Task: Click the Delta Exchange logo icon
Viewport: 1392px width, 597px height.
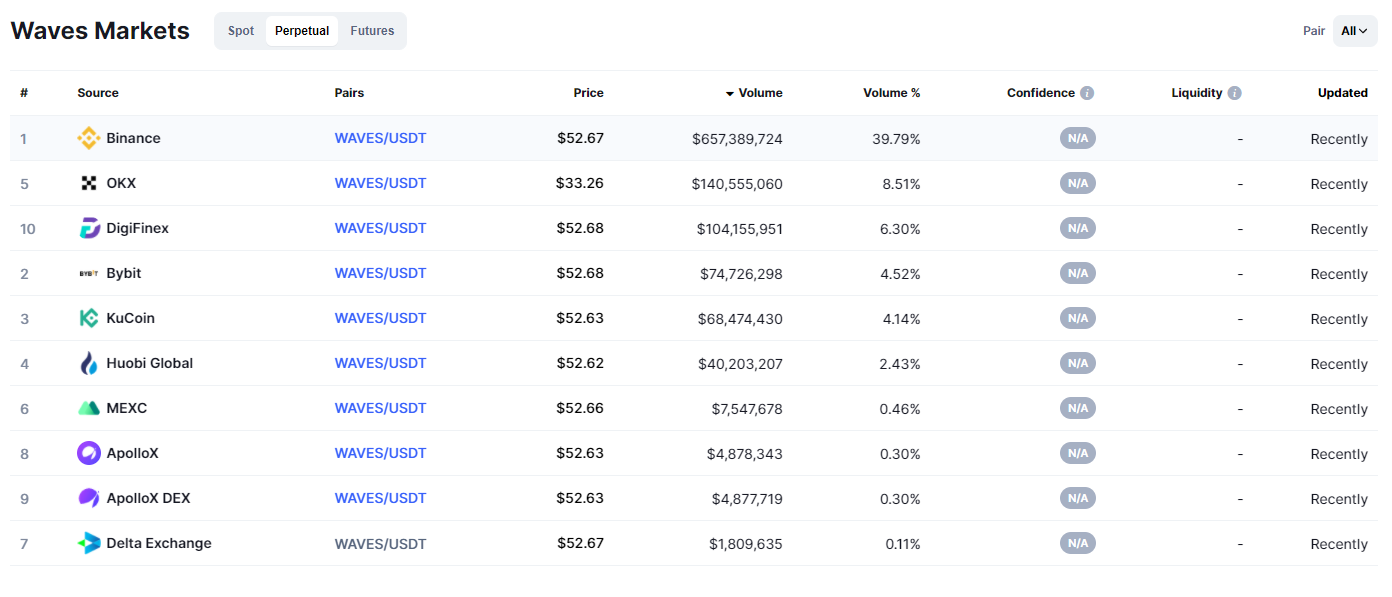Action: [x=89, y=543]
